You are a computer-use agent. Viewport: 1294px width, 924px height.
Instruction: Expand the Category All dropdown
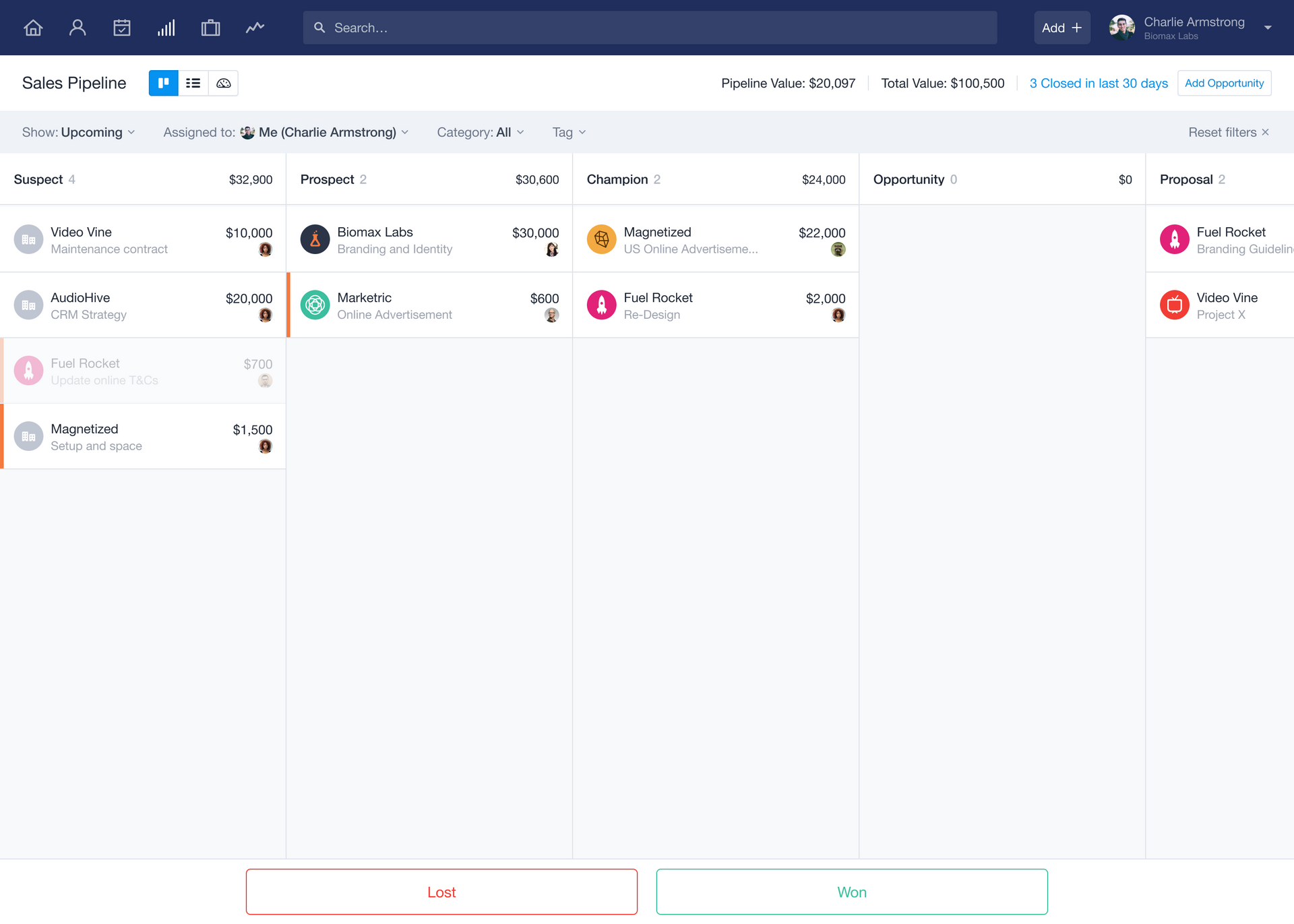[480, 132]
